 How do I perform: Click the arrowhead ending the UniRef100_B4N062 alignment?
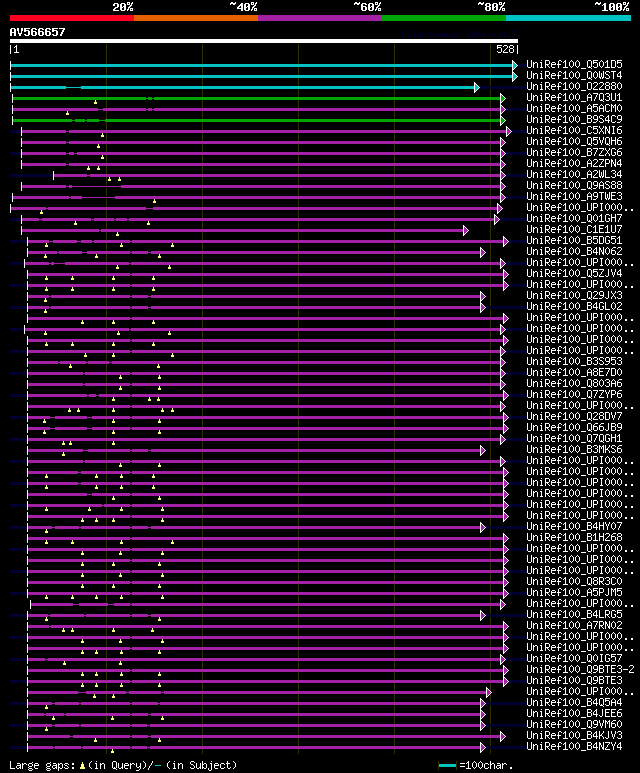click(483, 252)
